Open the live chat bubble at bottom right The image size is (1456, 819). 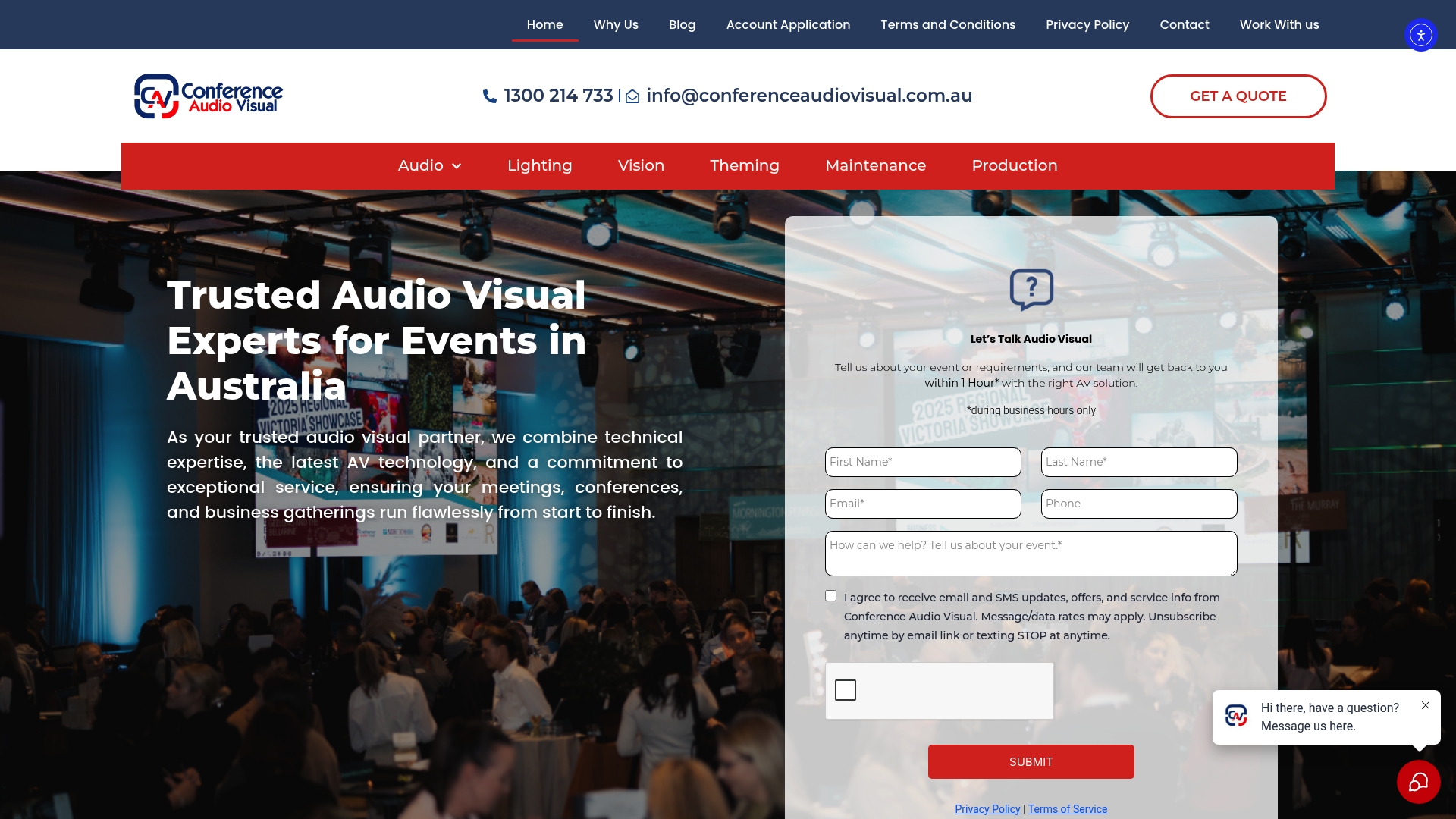click(1418, 781)
